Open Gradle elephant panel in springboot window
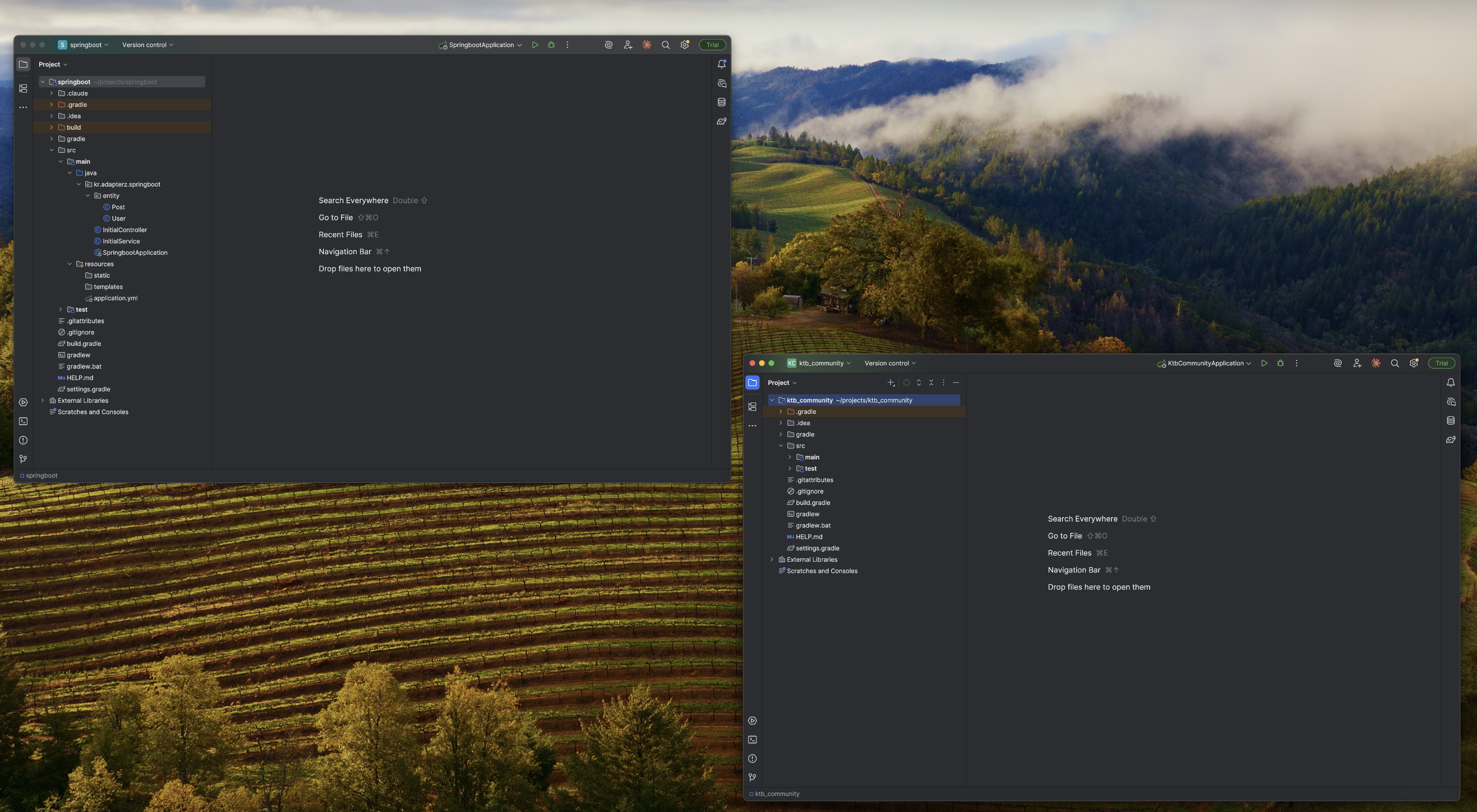1477x812 pixels. (x=721, y=121)
